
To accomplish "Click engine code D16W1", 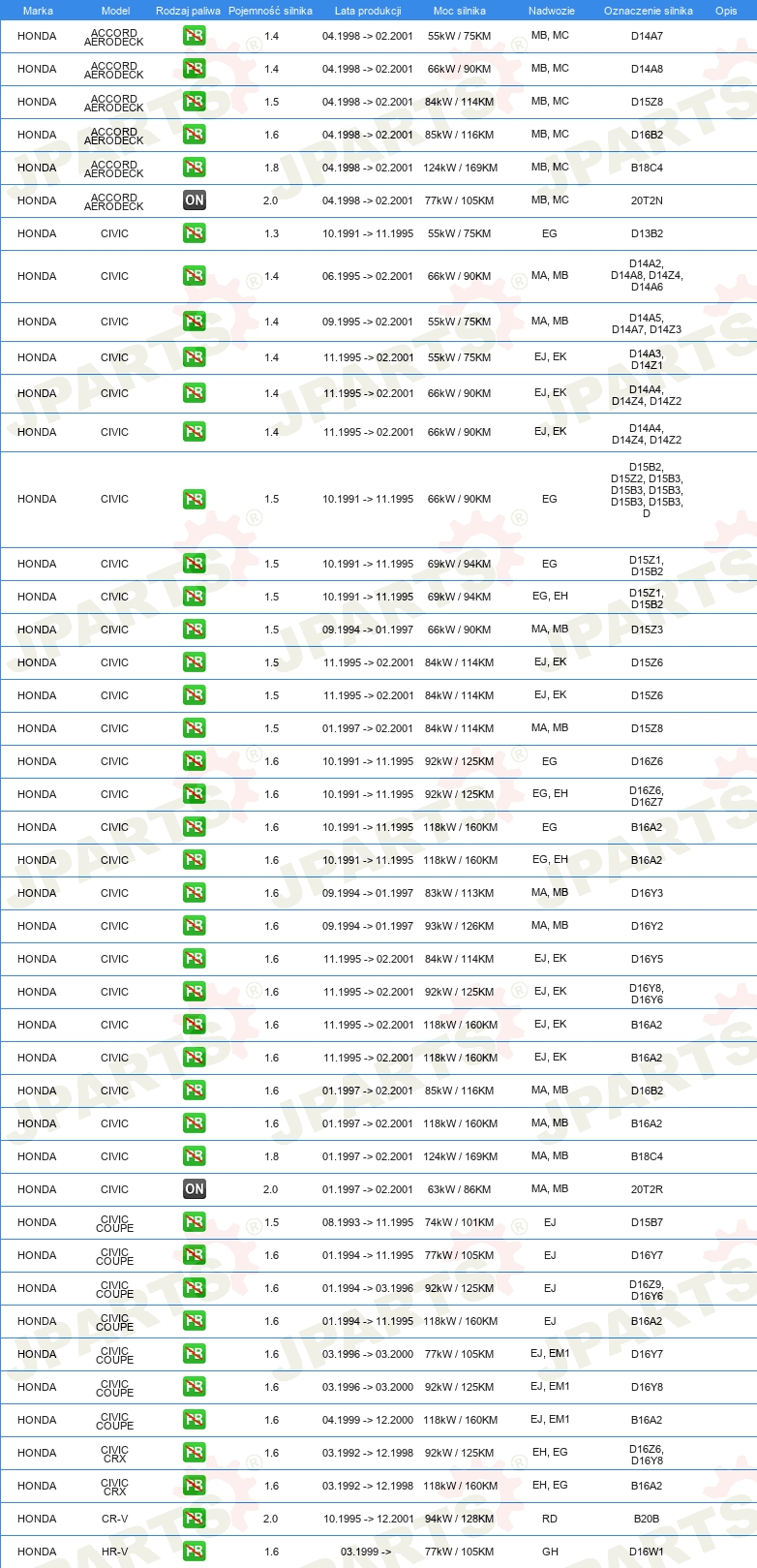I will [x=647, y=1552].
